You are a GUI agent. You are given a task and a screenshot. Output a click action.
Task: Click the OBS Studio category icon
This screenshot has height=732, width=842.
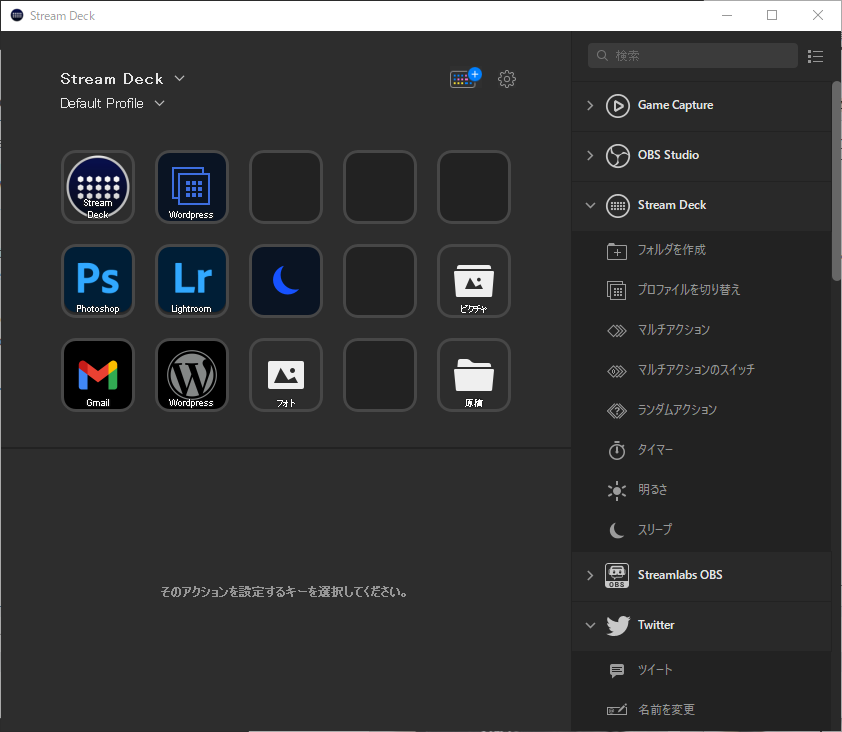click(x=618, y=155)
